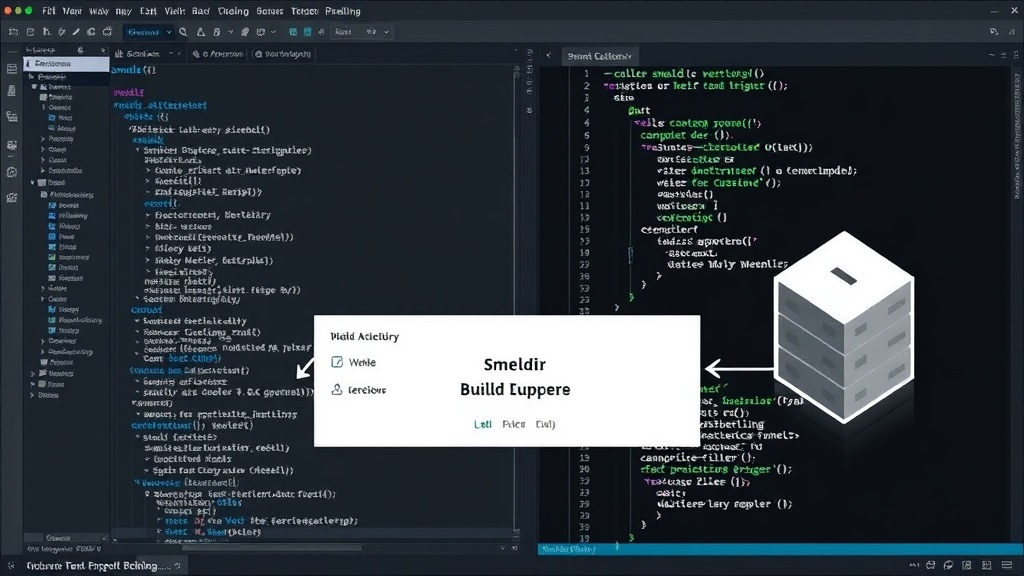Image resolution: width=1024 pixels, height=576 pixels.
Task: Click the rightmost text button in dialog footer
Action: (545, 424)
